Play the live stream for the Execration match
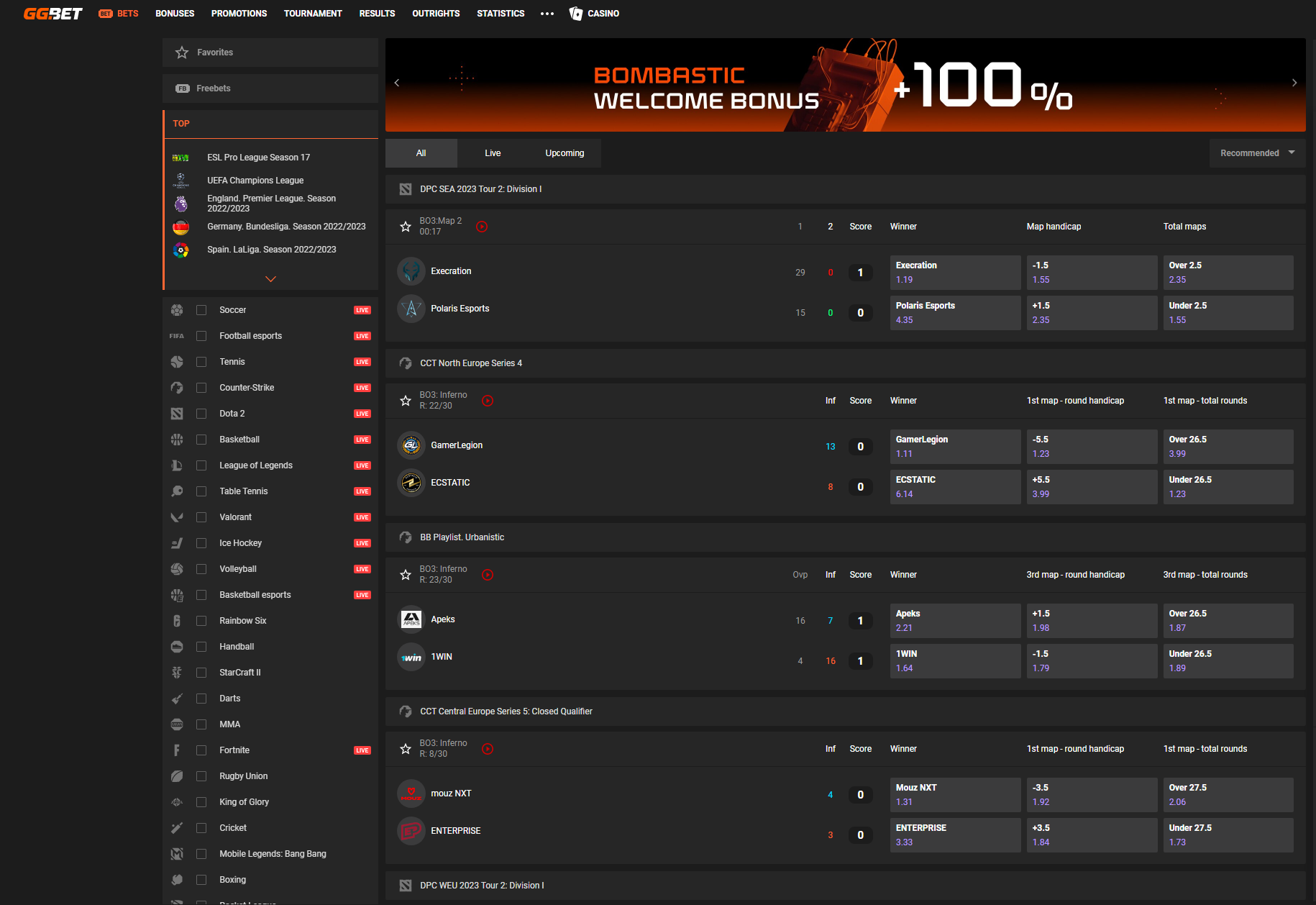 (x=482, y=227)
